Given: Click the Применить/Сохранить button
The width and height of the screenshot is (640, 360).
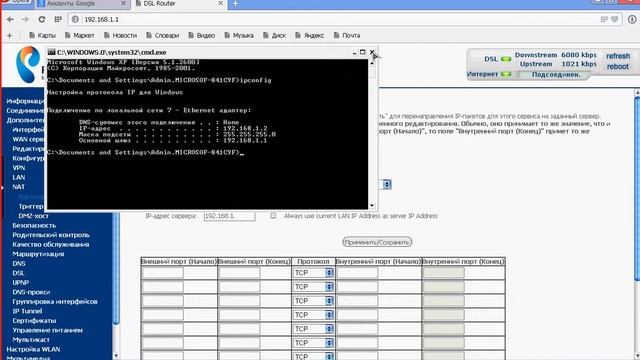Looking at the screenshot, I should pos(377,242).
